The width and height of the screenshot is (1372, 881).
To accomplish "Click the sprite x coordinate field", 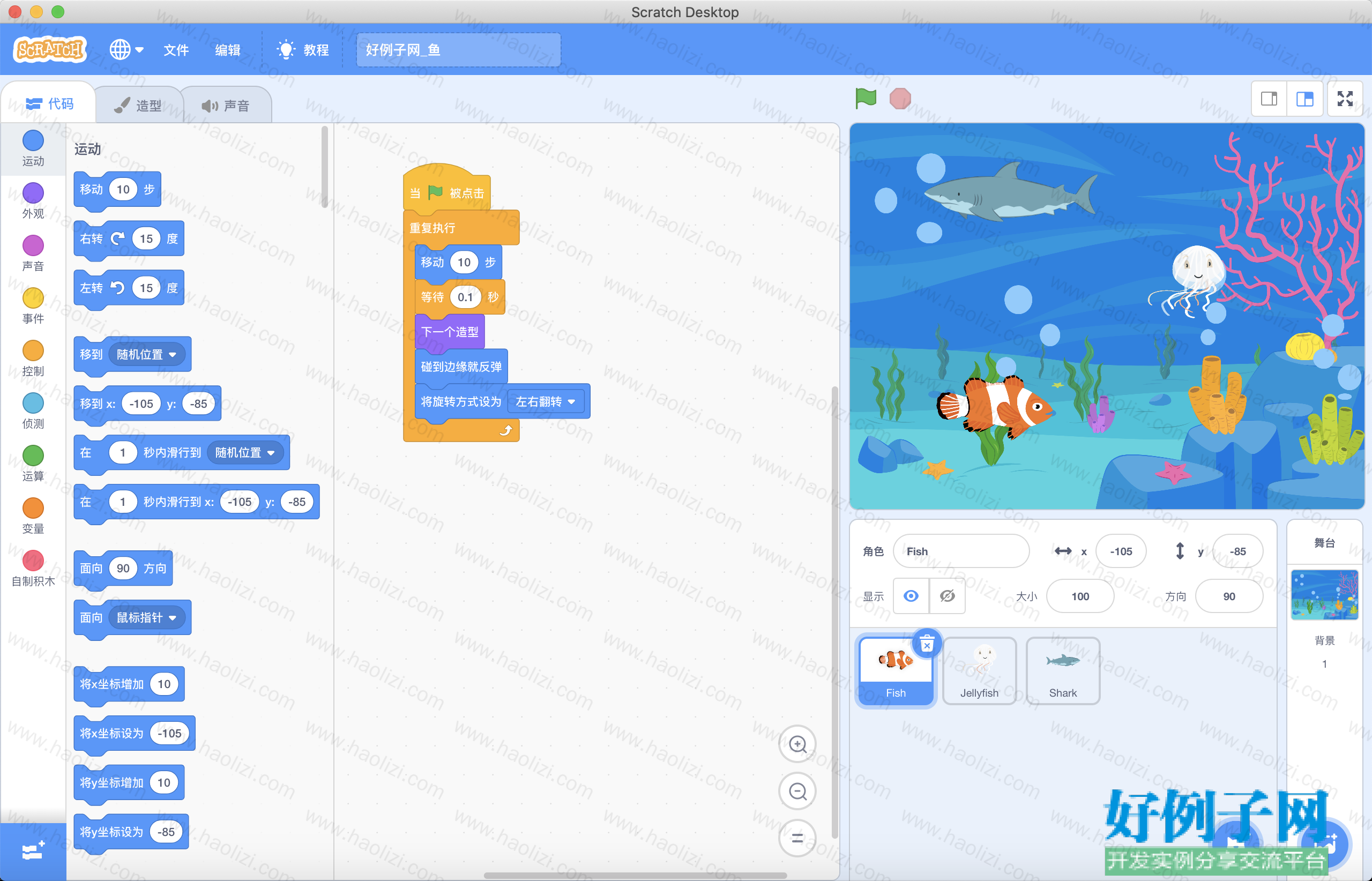I will (1121, 551).
